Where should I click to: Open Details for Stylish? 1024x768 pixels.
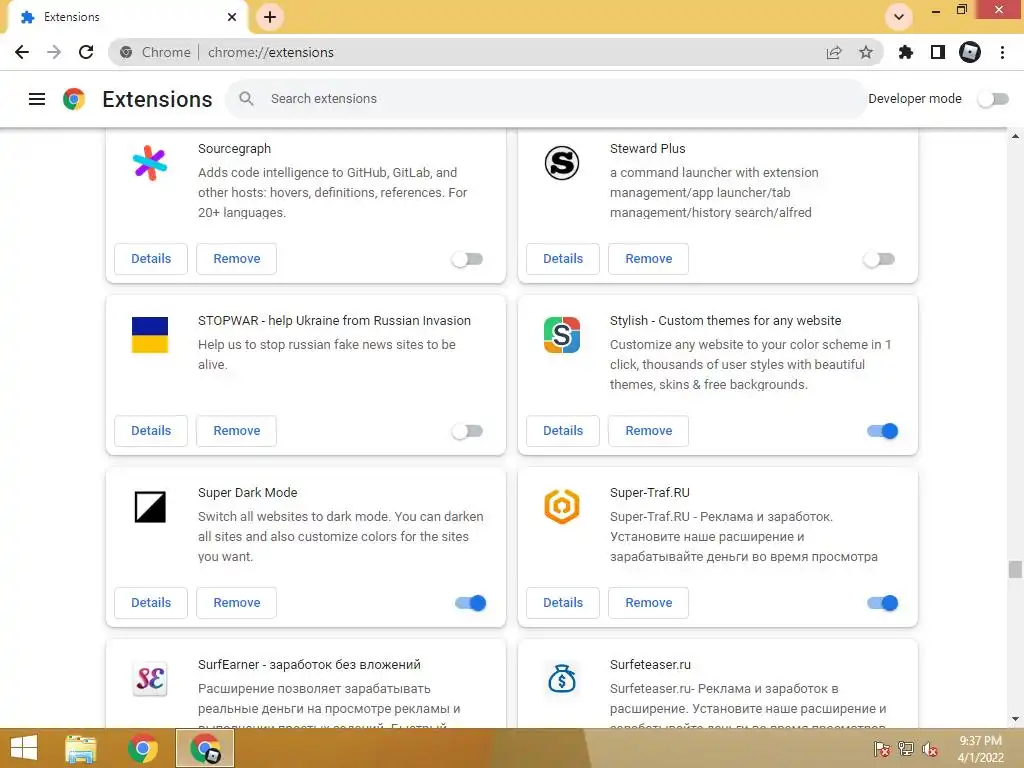pyautogui.click(x=563, y=430)
